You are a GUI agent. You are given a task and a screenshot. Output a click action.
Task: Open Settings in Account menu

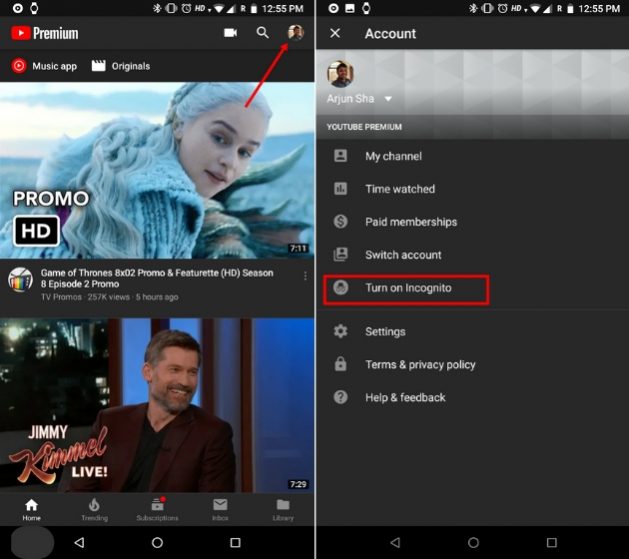point(472,332)
